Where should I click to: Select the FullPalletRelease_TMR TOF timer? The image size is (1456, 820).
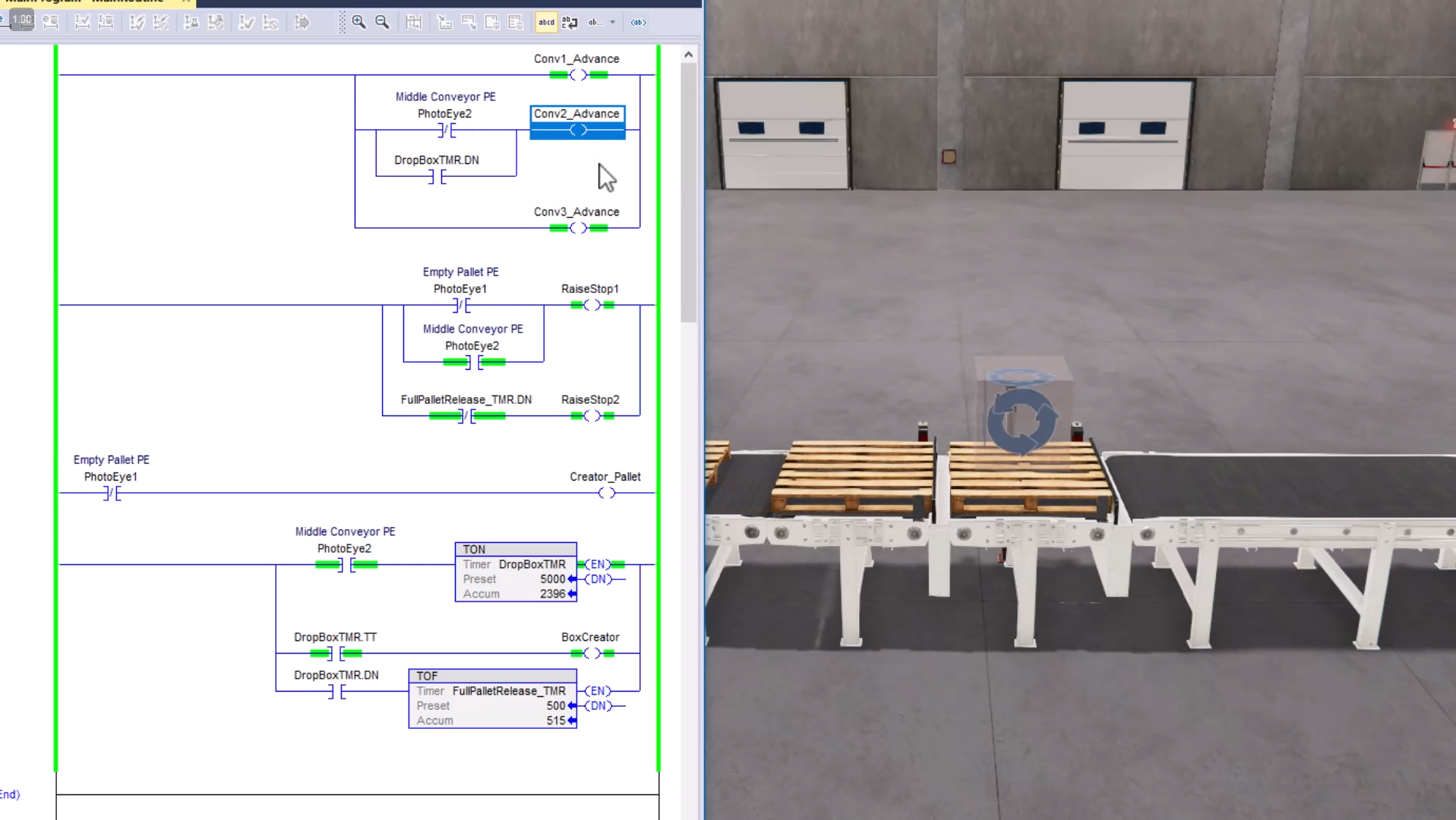click(x=492, y=698)
